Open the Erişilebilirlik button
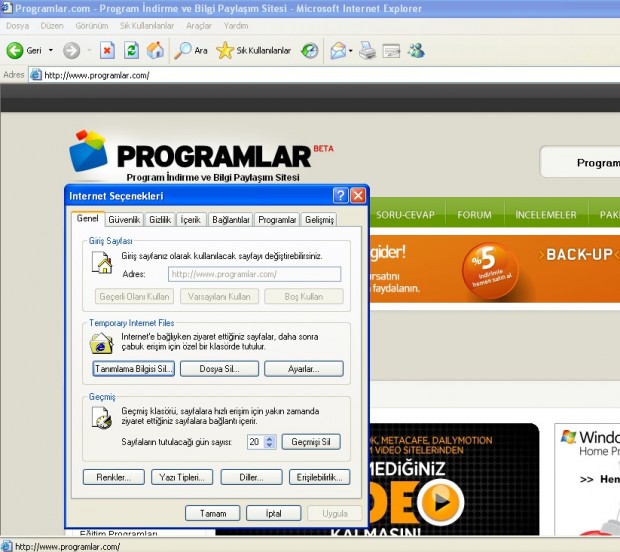620x552 pixels. (319, 477)
